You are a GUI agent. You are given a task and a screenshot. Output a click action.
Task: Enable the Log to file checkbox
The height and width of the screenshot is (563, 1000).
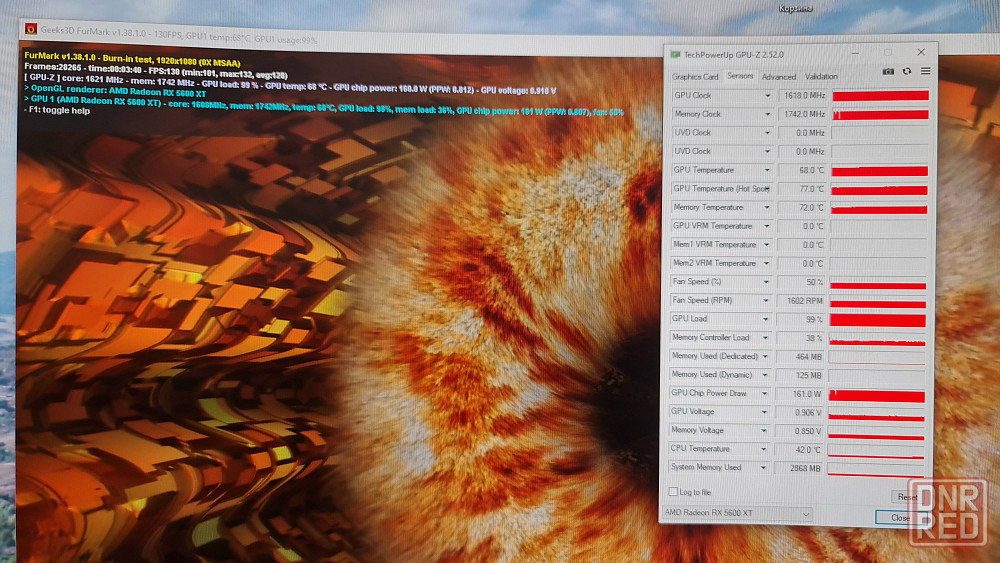tap(673, 492)
